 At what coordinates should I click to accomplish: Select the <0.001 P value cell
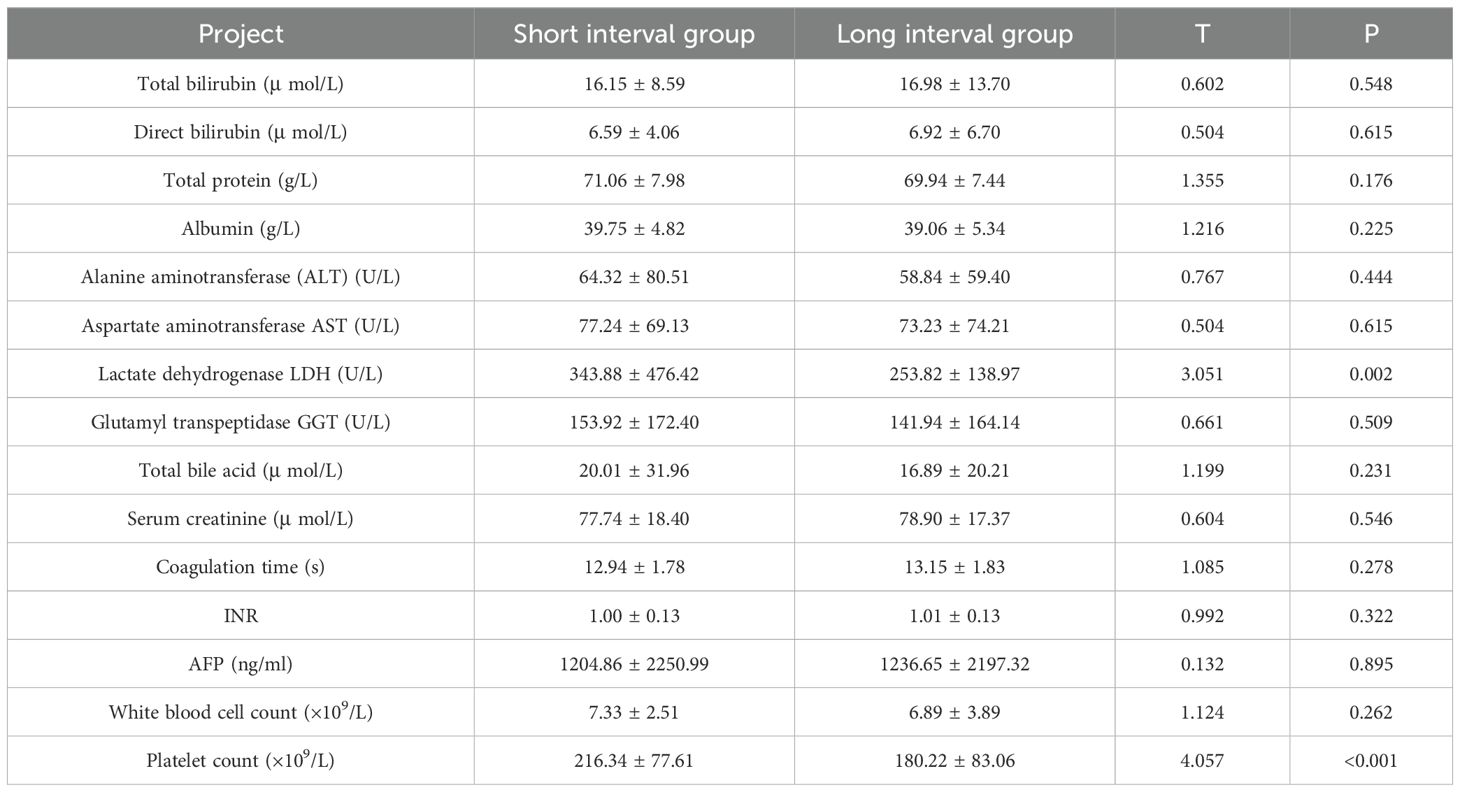pos(1371,761)
